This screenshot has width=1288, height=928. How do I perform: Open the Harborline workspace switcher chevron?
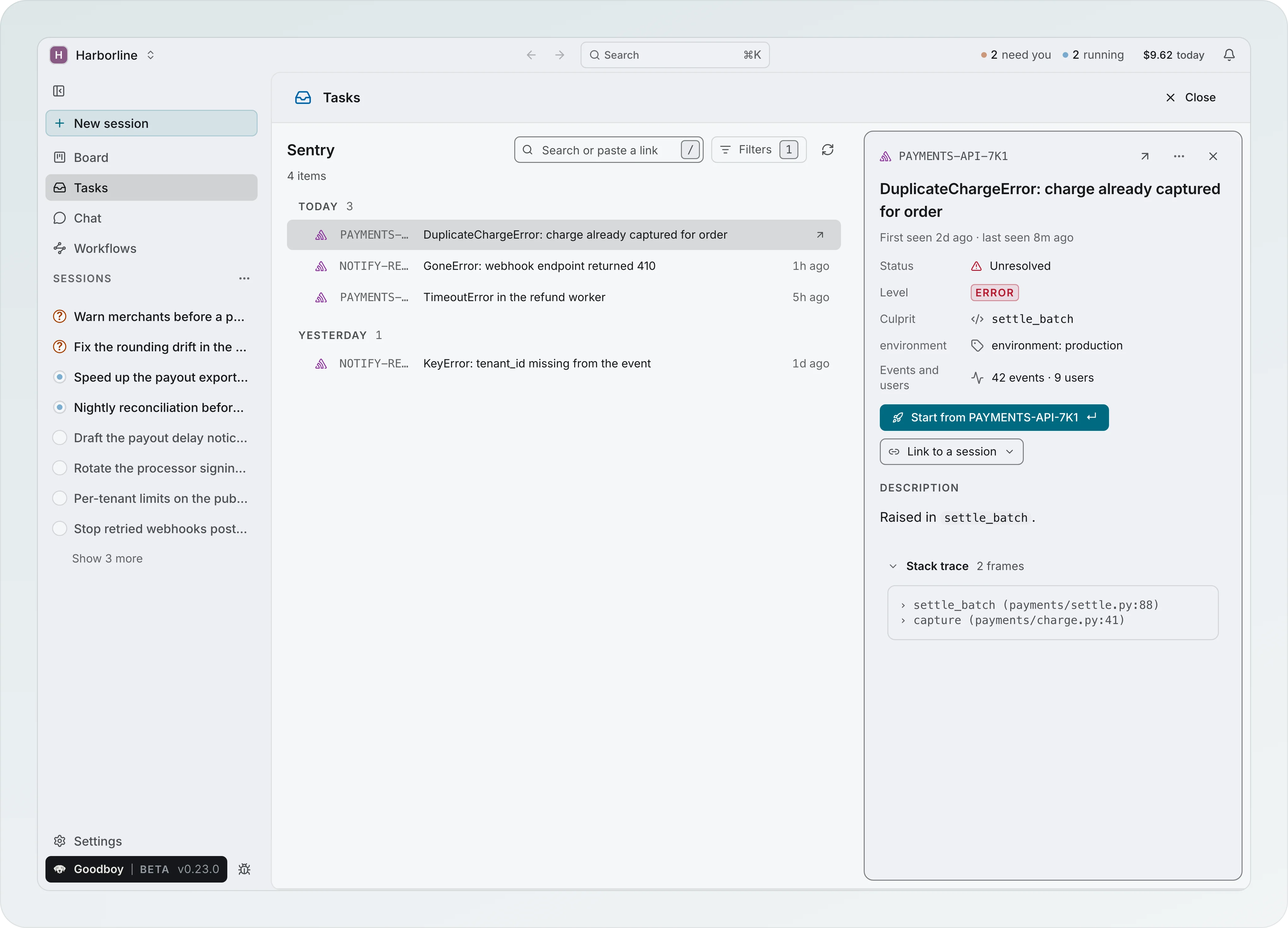[x=151, y=55]
